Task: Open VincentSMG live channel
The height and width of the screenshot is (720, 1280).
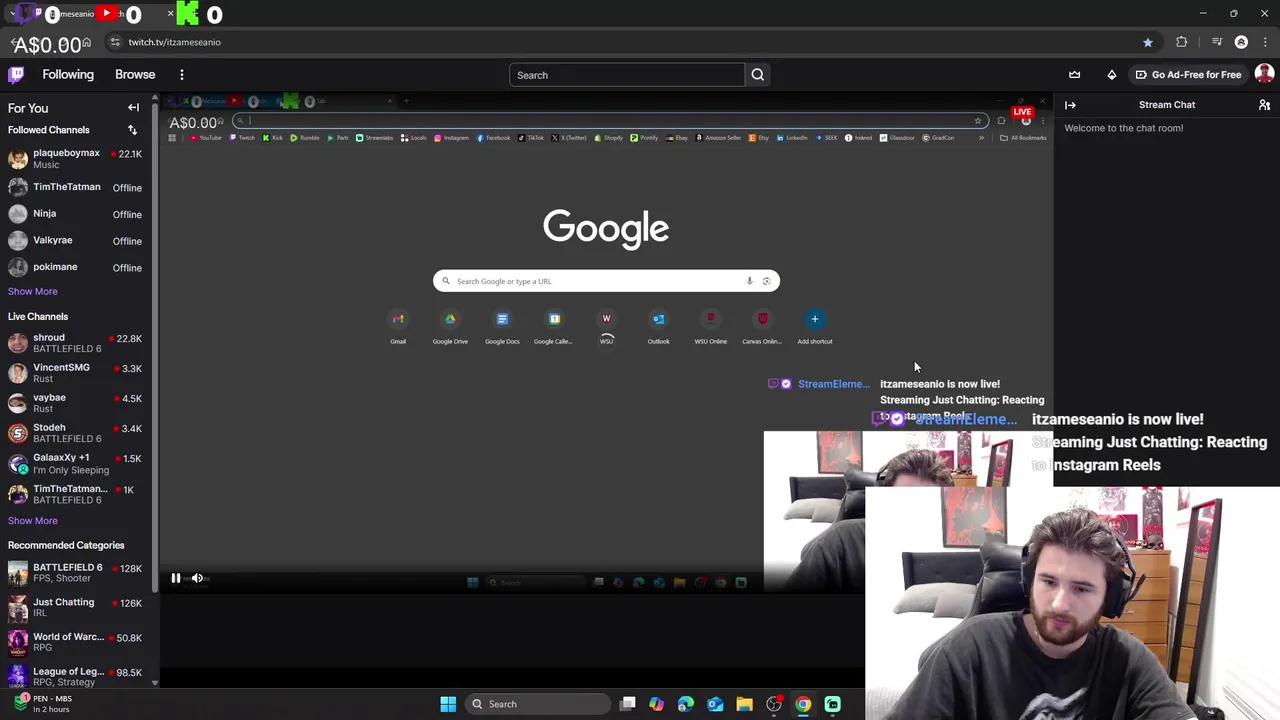Action: 75,373
